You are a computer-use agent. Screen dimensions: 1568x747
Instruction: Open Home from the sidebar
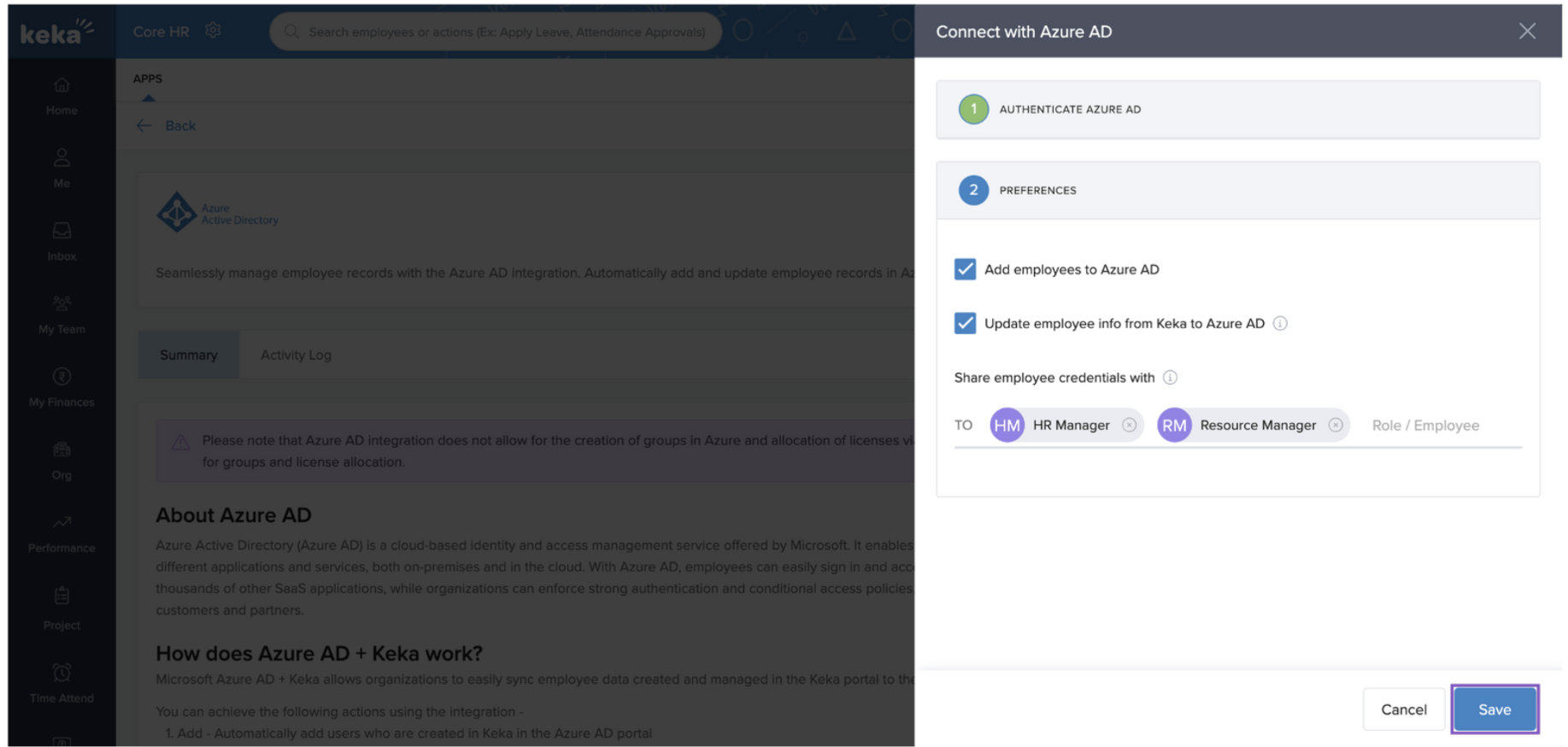62,96
